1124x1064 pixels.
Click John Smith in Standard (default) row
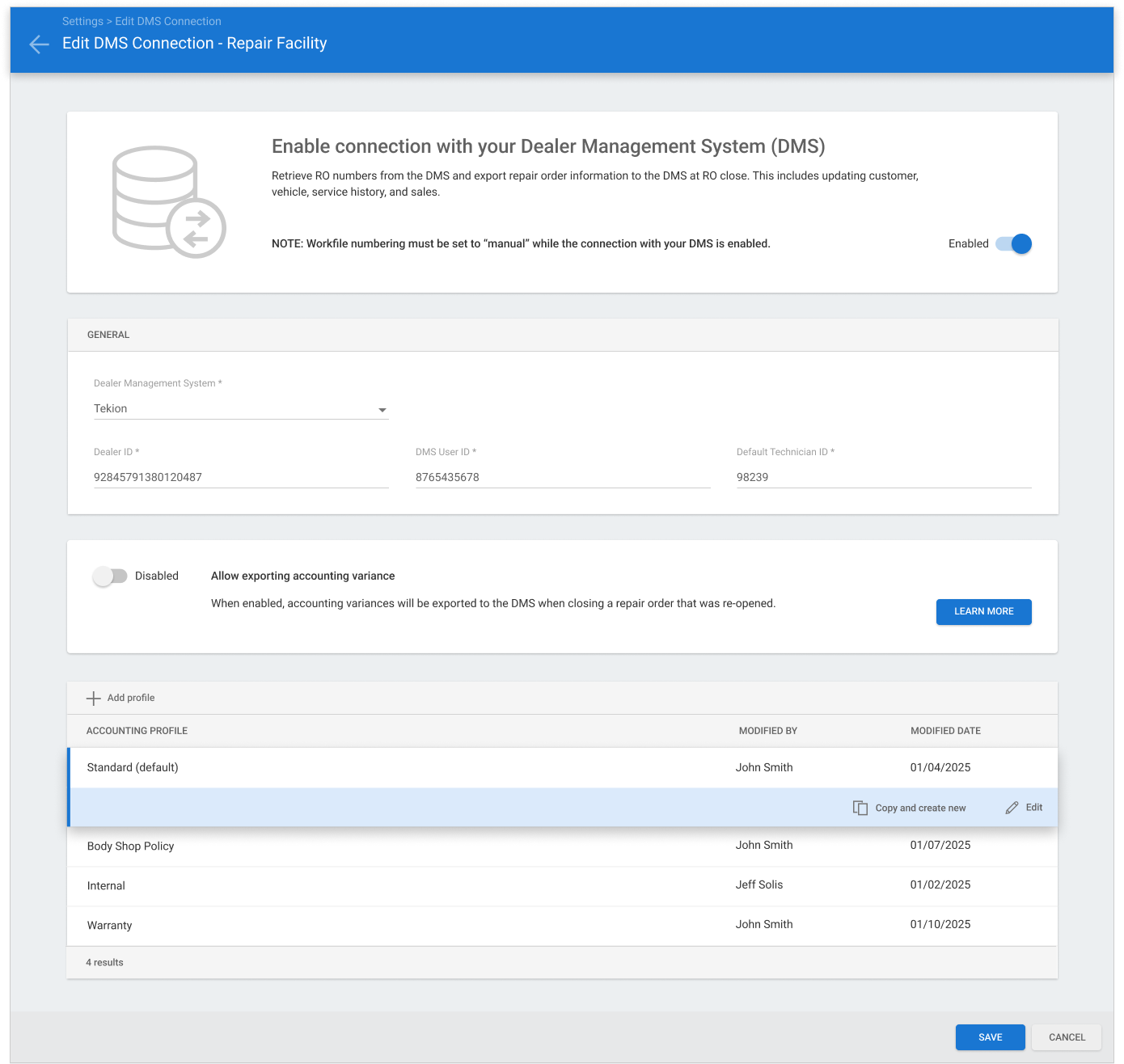763,767
